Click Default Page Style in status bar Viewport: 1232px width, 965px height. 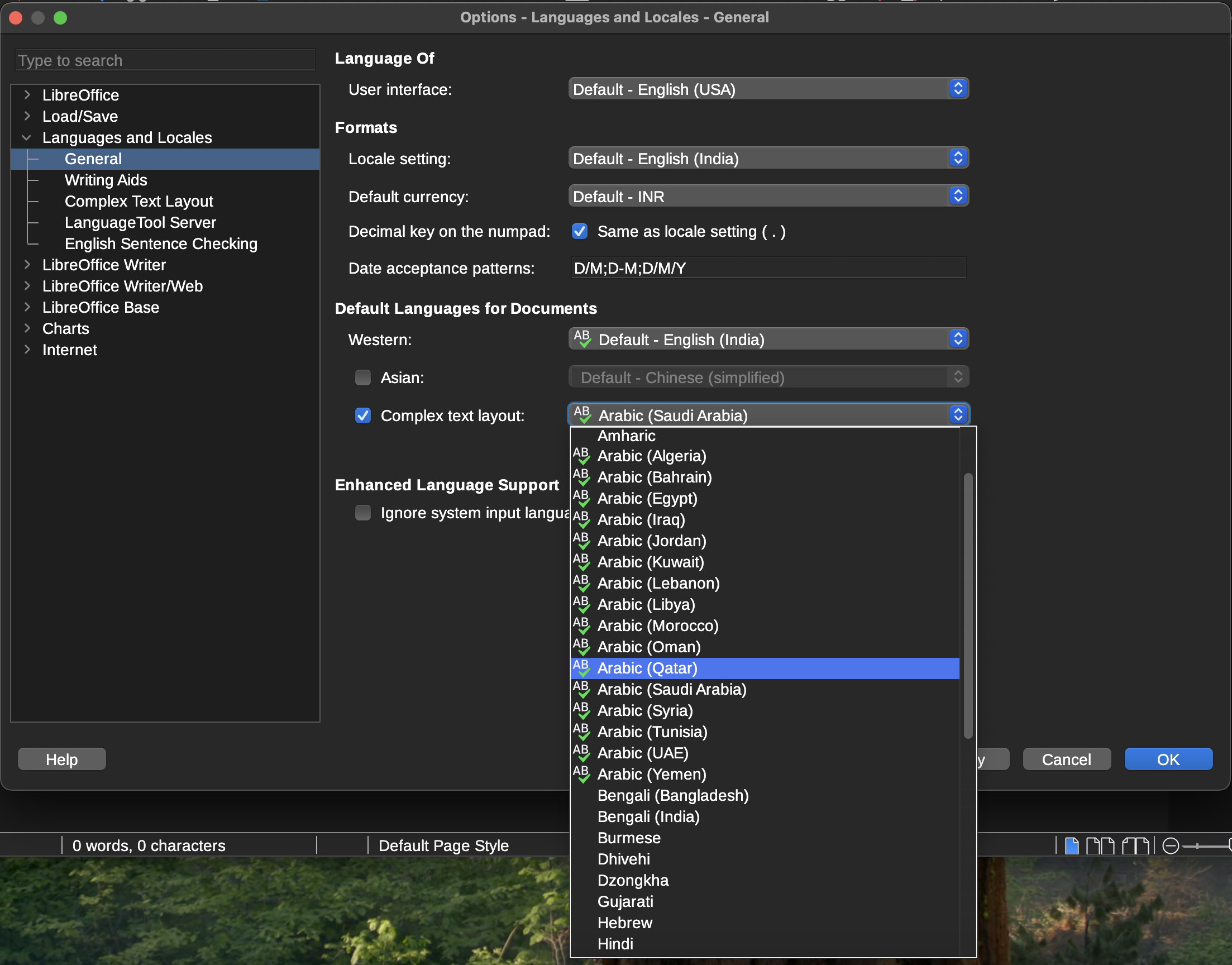pyautogui.click(x=443, y=846)
